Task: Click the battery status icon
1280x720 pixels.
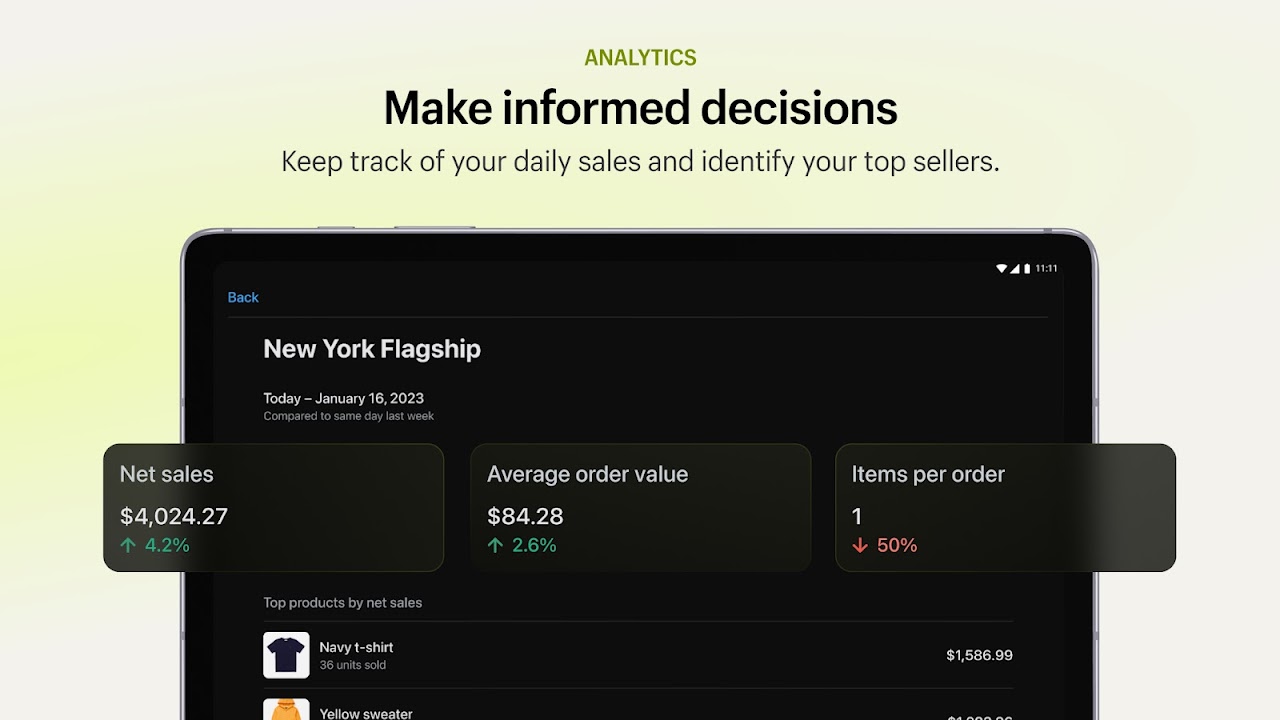Action: click(x=1026, y=268)
